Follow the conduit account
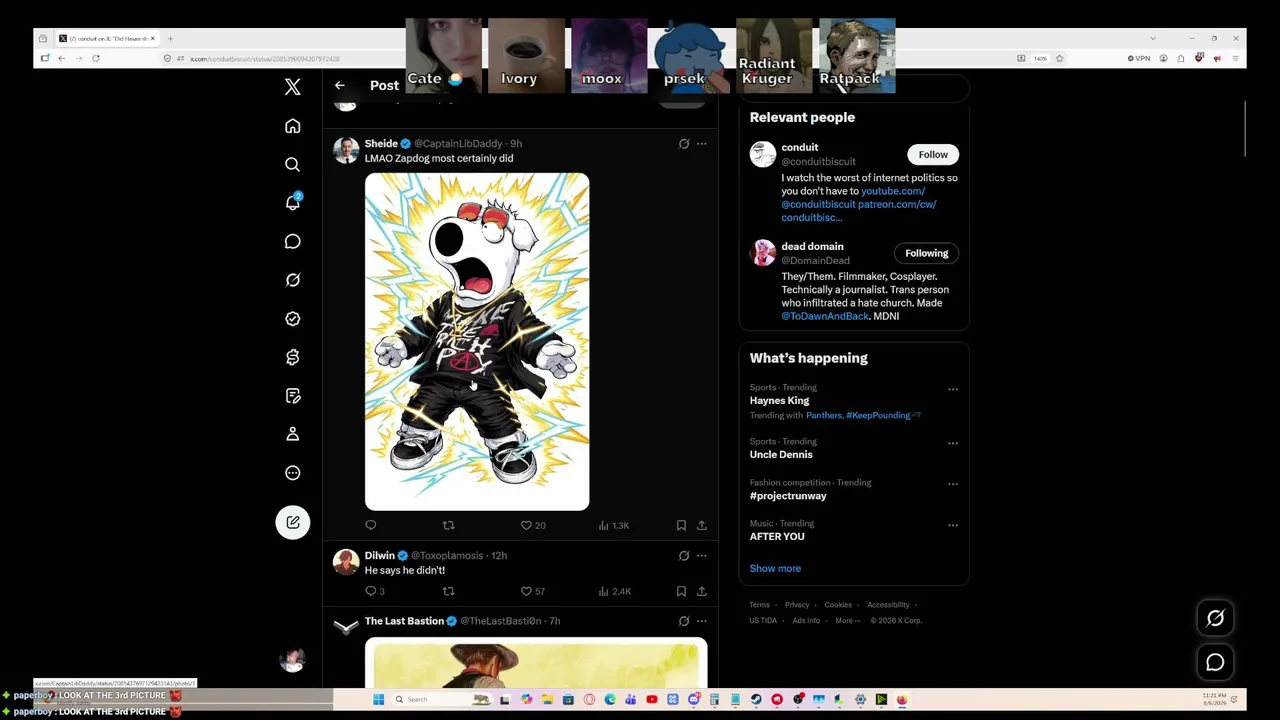This screenshot has height=720, width=1280. pos(933,154)
